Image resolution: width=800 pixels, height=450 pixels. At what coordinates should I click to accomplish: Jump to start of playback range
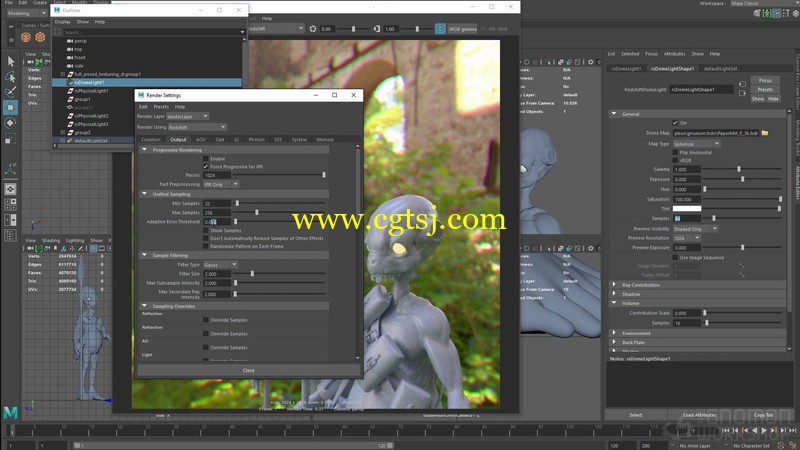pyautogui.click(x=726, y=431)
